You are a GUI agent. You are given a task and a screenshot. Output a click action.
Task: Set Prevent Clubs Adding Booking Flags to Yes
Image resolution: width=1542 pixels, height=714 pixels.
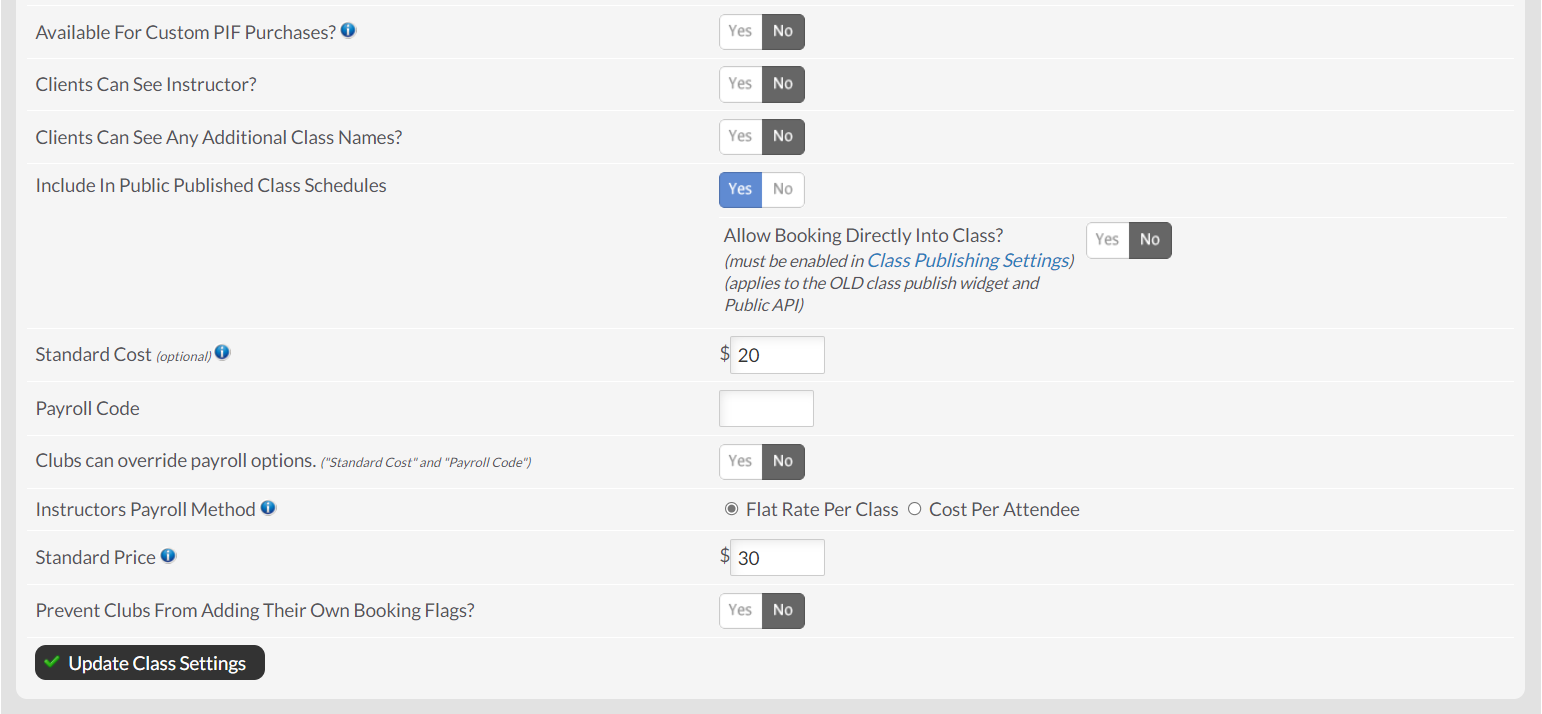pyautogui.click(x=740, y=610)
